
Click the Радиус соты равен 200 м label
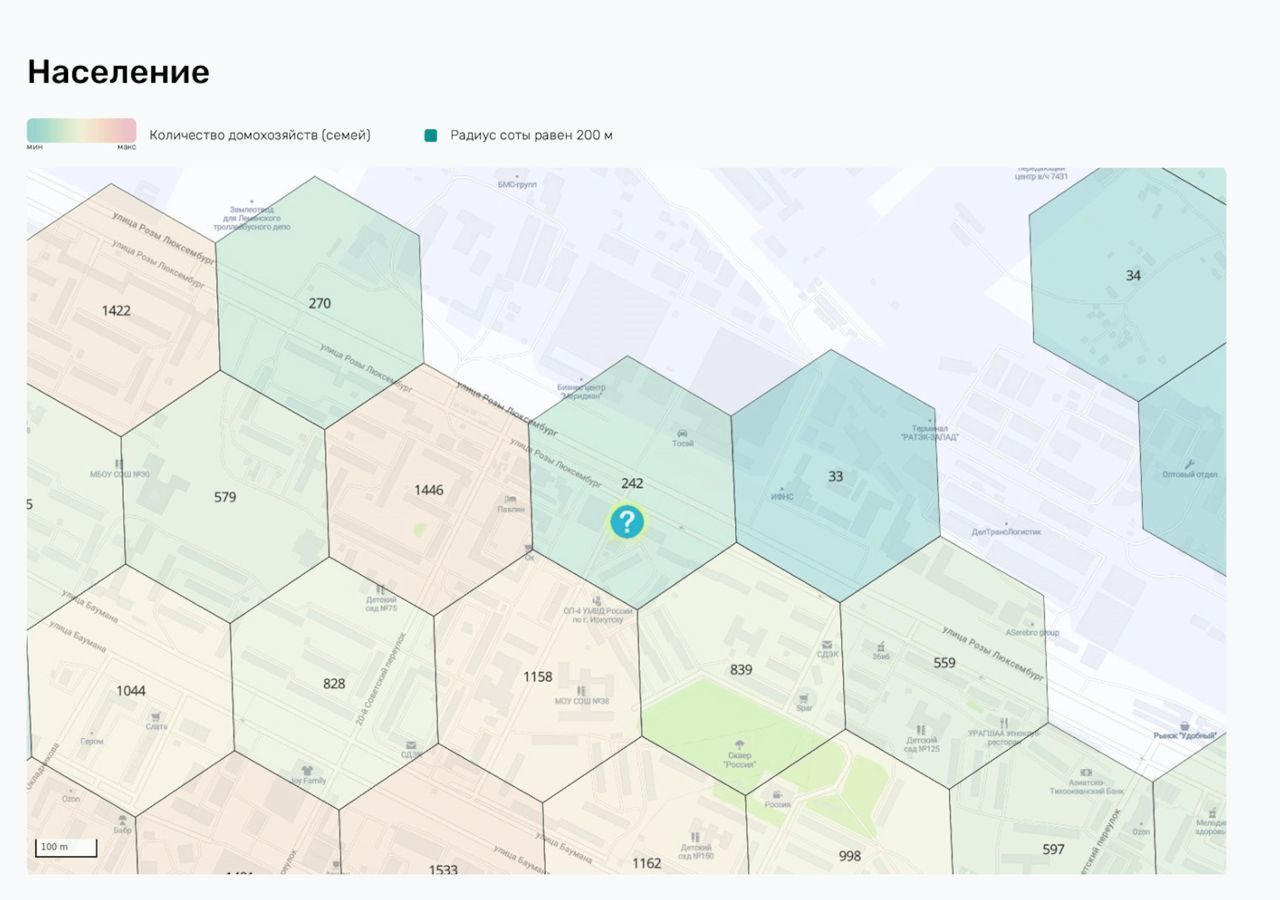[531, 135]
